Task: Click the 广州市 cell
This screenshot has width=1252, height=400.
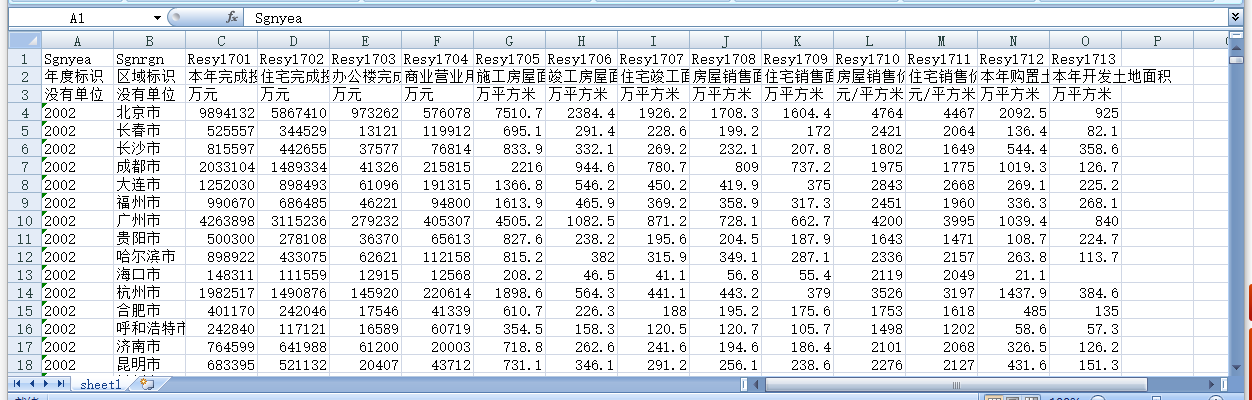Action: tap(149, 221)
